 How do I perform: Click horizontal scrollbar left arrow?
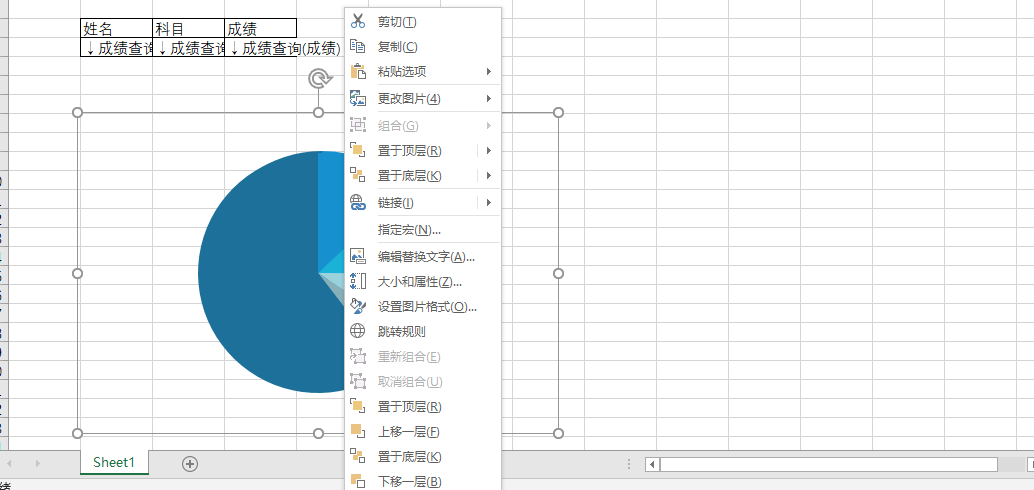[x=652, y=464]
